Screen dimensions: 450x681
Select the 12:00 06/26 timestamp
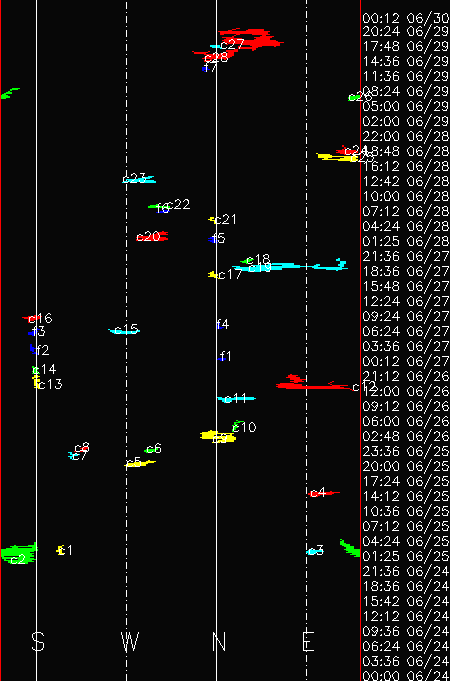click(x=406, y=391)
